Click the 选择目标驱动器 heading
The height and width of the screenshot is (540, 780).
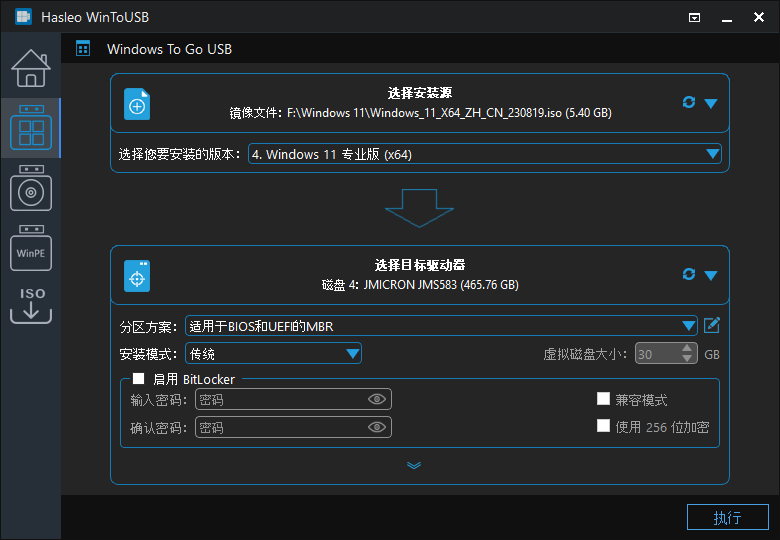point(420,265)
